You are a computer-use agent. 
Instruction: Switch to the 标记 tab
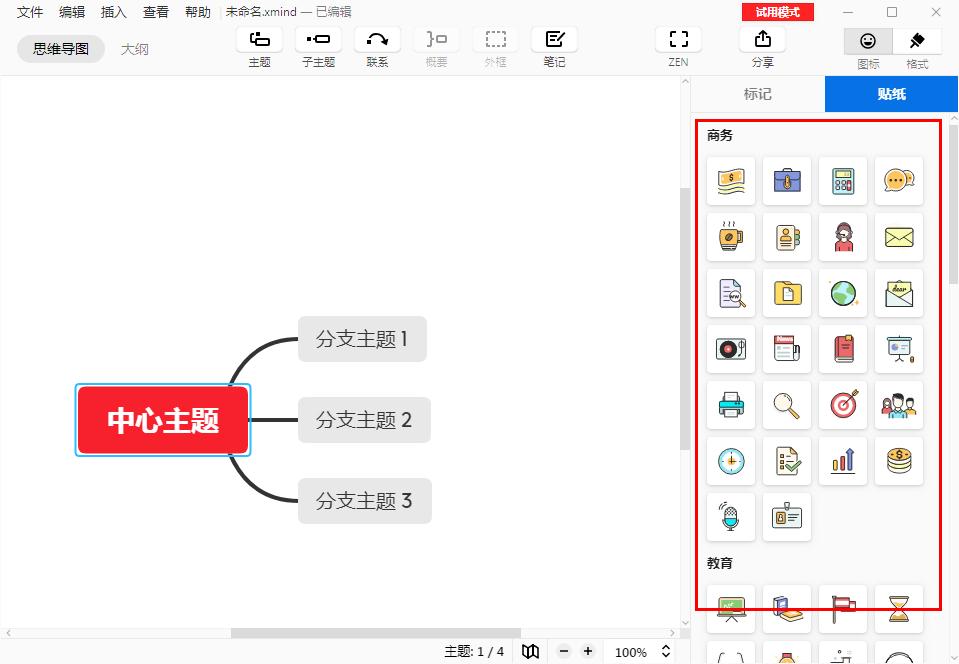coord(756,94)
